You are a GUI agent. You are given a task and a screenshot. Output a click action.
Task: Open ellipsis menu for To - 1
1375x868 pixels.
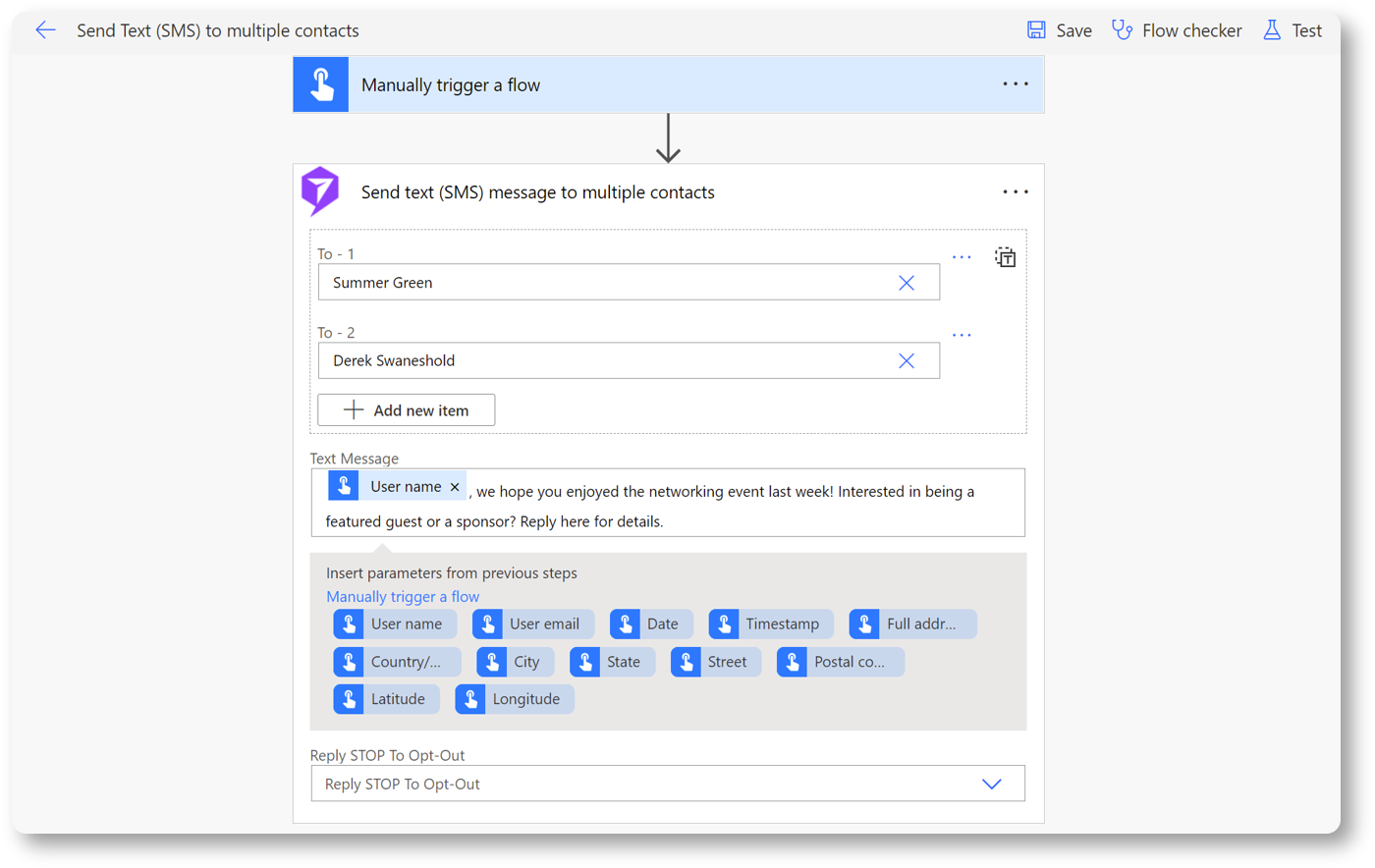point(962,257)
